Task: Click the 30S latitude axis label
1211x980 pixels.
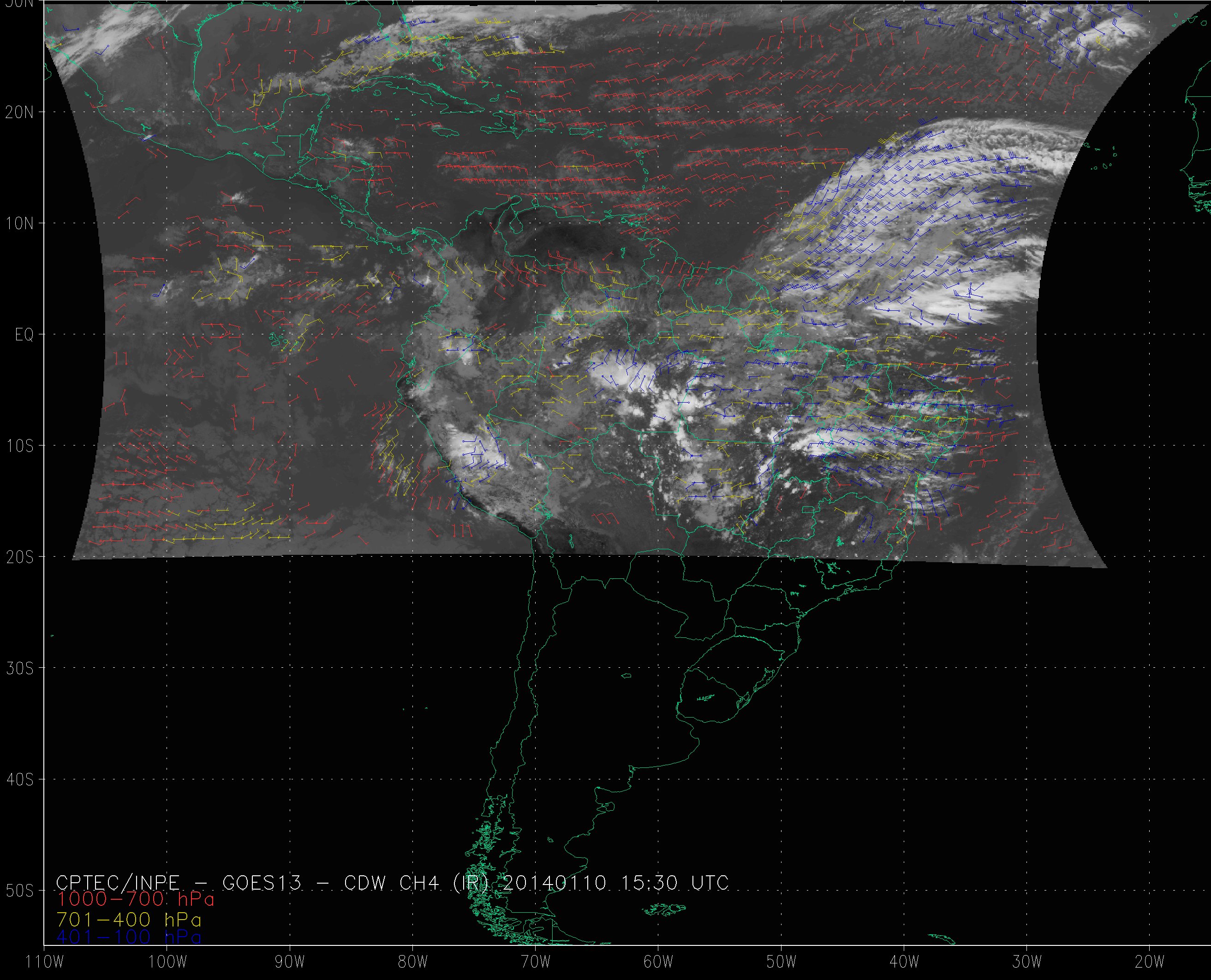Action: pyautogui.click(x=19, y=668)
